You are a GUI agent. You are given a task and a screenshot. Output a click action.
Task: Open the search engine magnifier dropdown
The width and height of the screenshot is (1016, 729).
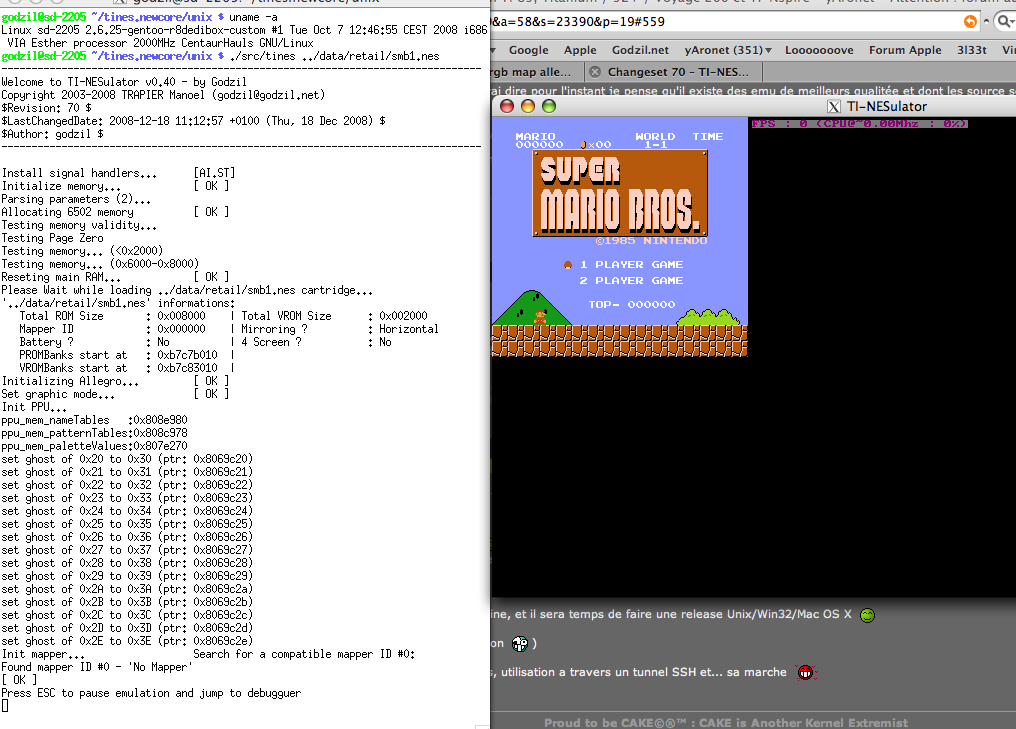click(x=1002, y=21)
